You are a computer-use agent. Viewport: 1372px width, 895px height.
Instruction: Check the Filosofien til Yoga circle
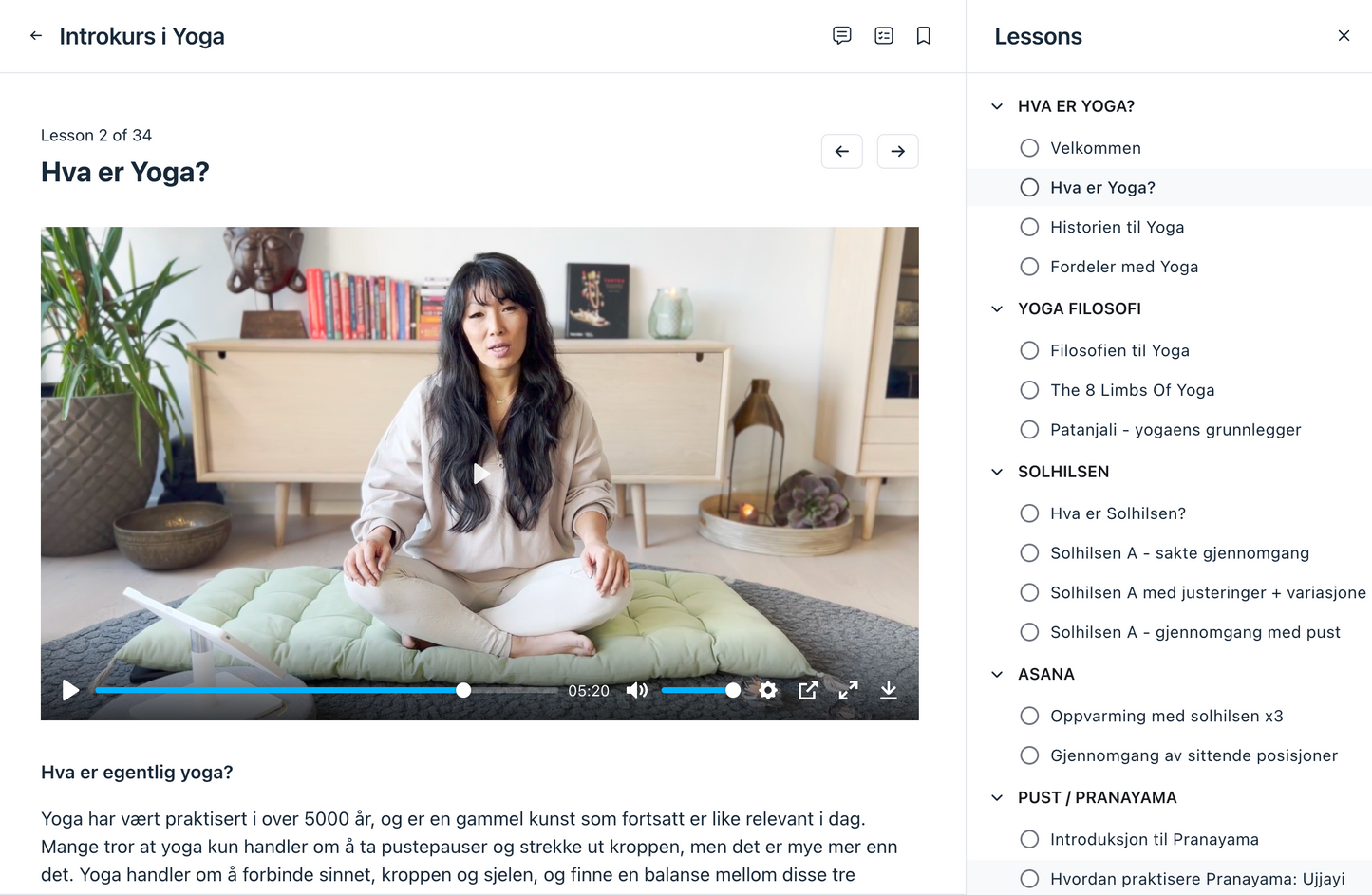[x=1029, y=350]
